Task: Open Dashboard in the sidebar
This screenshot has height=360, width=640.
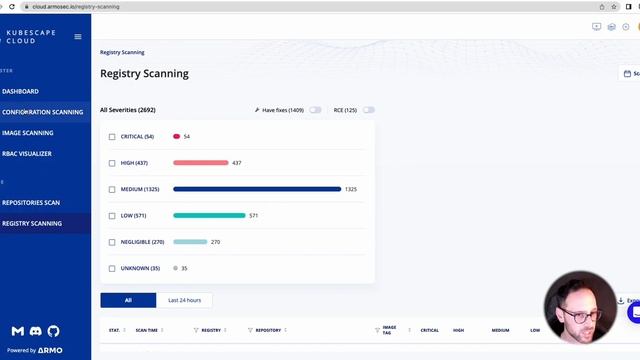Action: (x=20, y=91)
